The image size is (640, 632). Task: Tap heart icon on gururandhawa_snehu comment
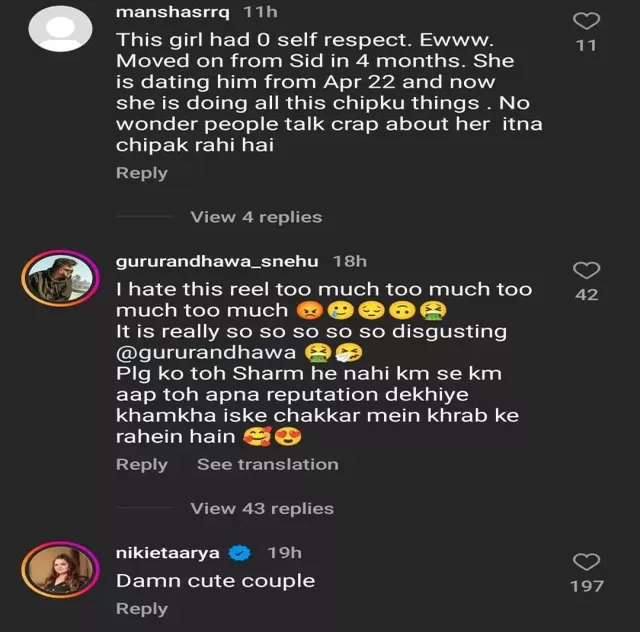(587, 270)
